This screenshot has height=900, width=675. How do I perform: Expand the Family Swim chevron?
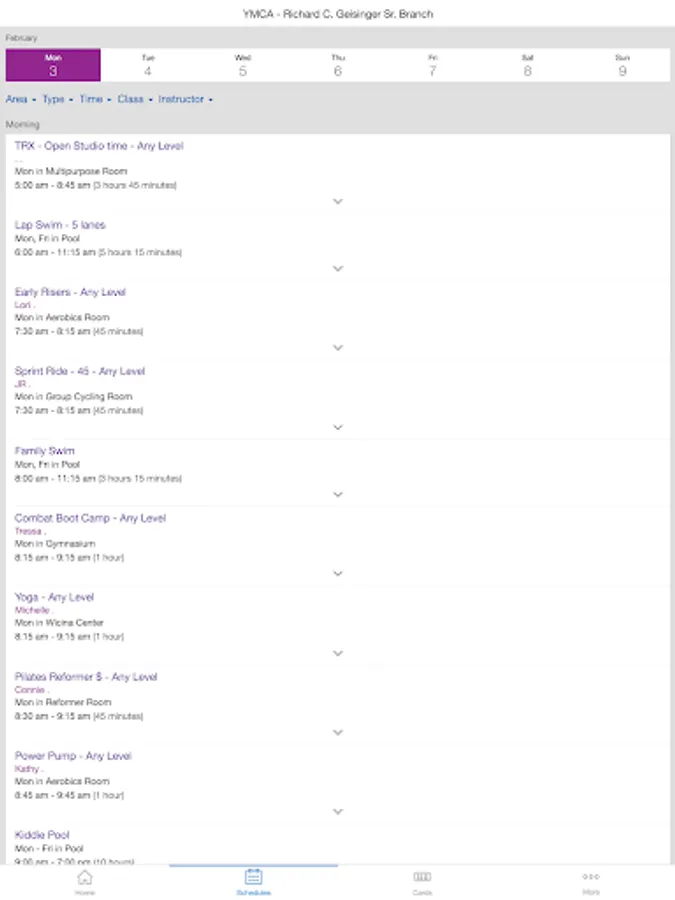pos(338,494)
